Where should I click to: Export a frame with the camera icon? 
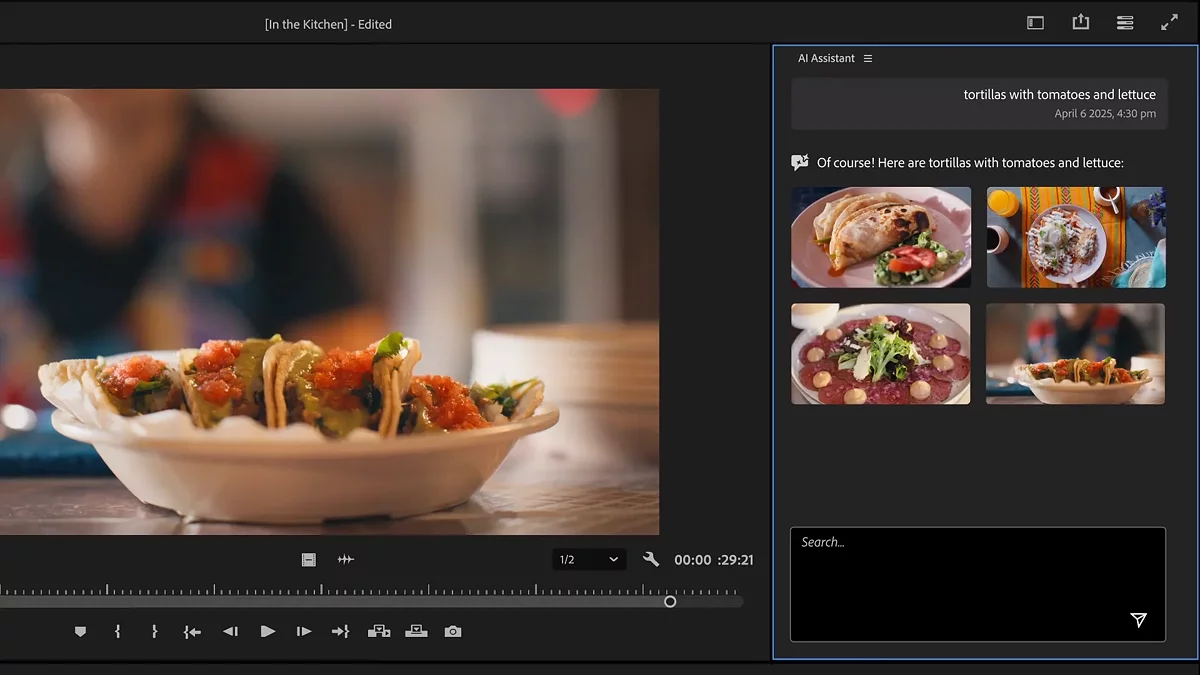453,632
